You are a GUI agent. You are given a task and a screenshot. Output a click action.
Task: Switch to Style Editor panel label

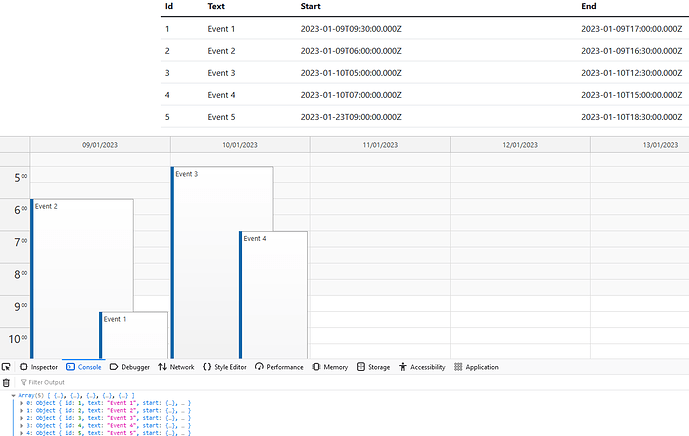(x=230, y=367)
